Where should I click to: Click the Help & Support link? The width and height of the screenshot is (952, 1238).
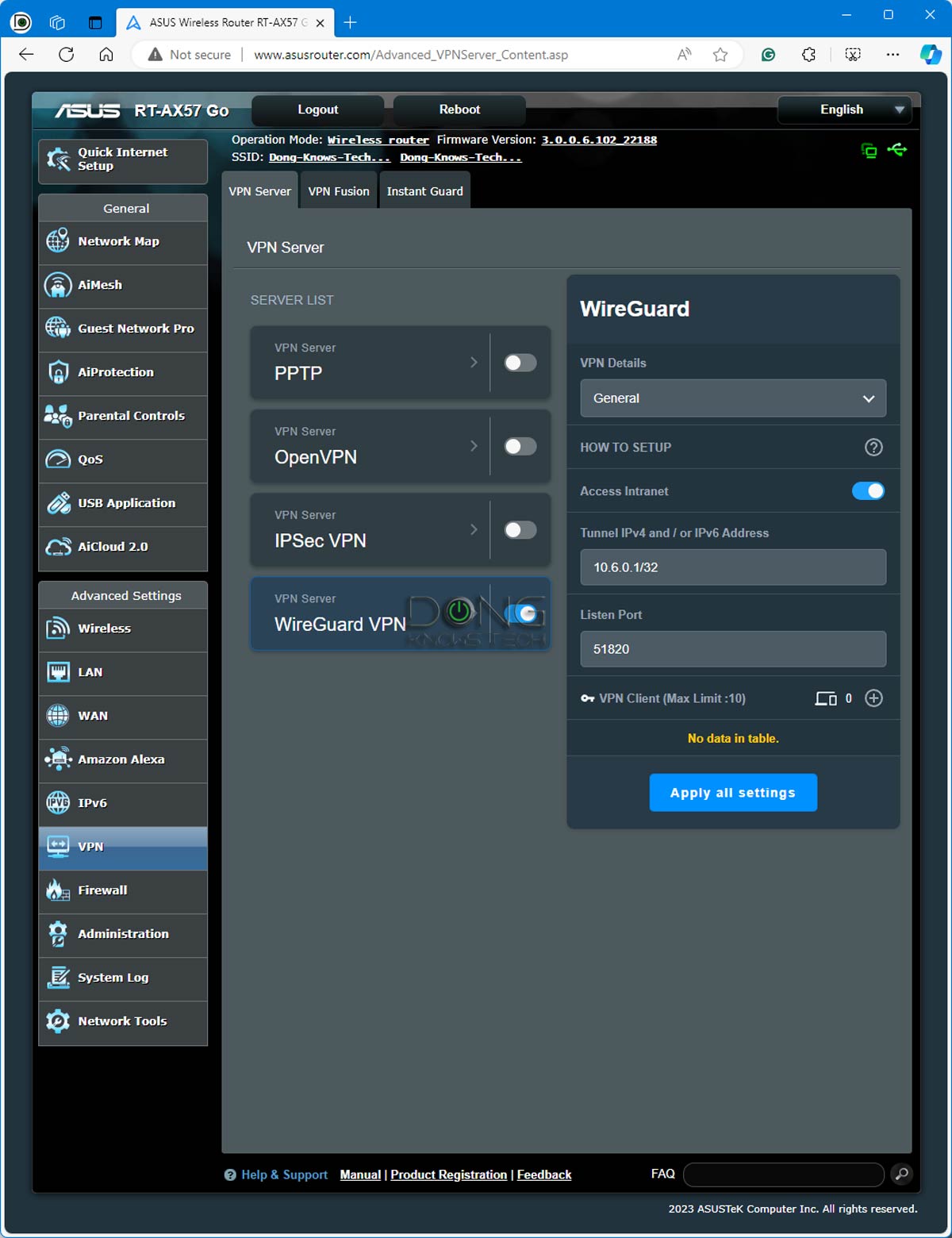tap(284, 1175)
